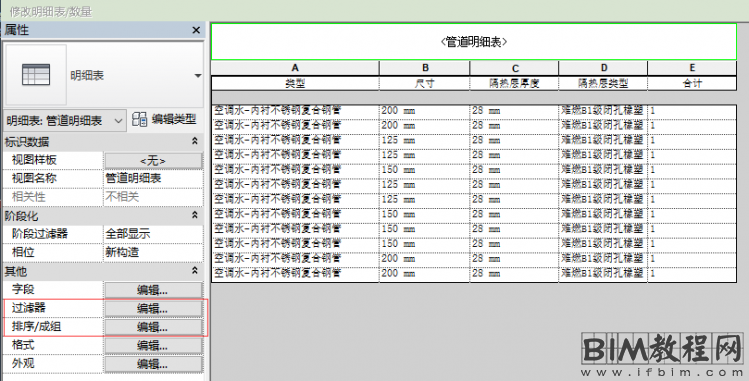Click the 字段 property label
The height and width of the screenshot is (381, 749).
click(x=23, y=289)
